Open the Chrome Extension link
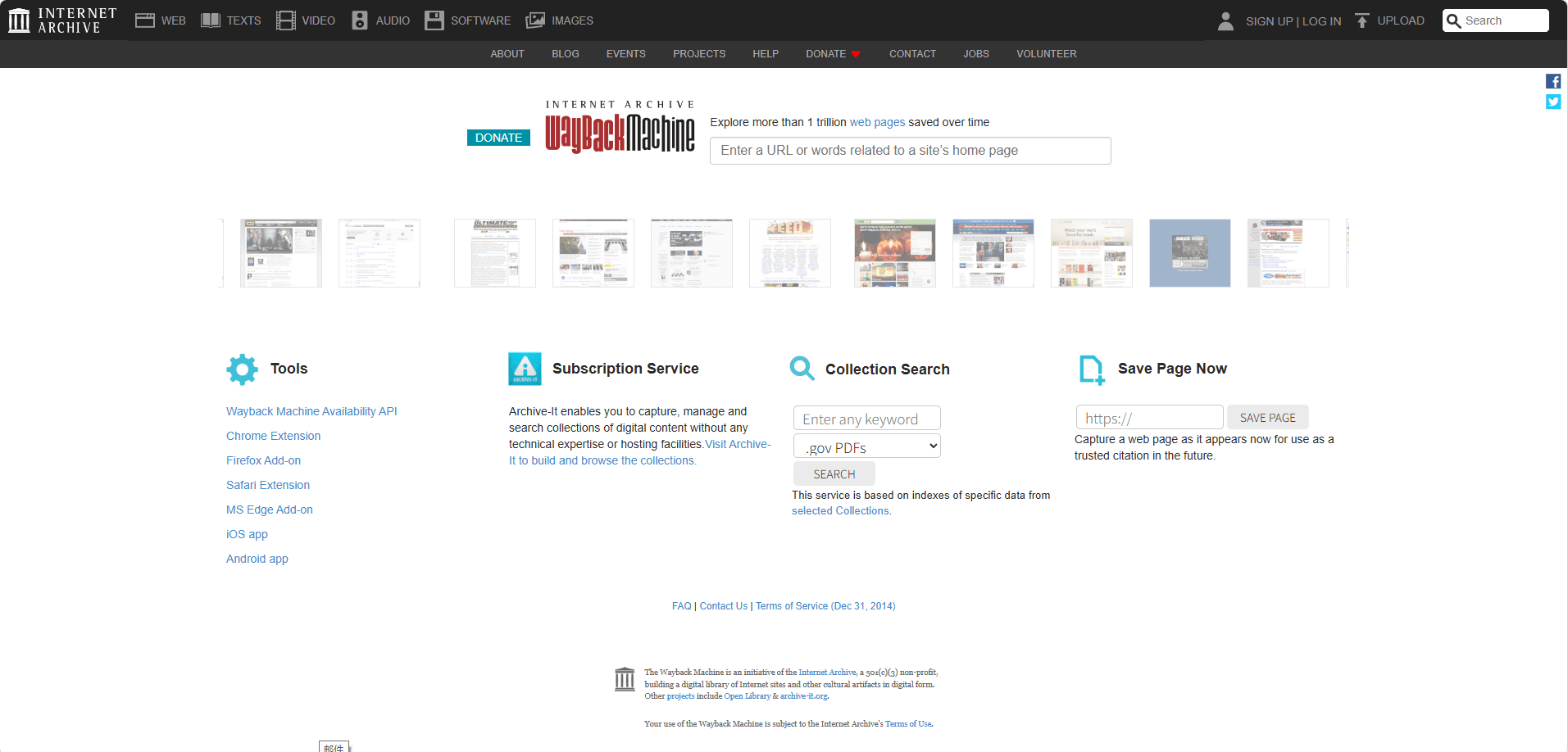Screen dimensions: 1568x752 tap(274, 436)
